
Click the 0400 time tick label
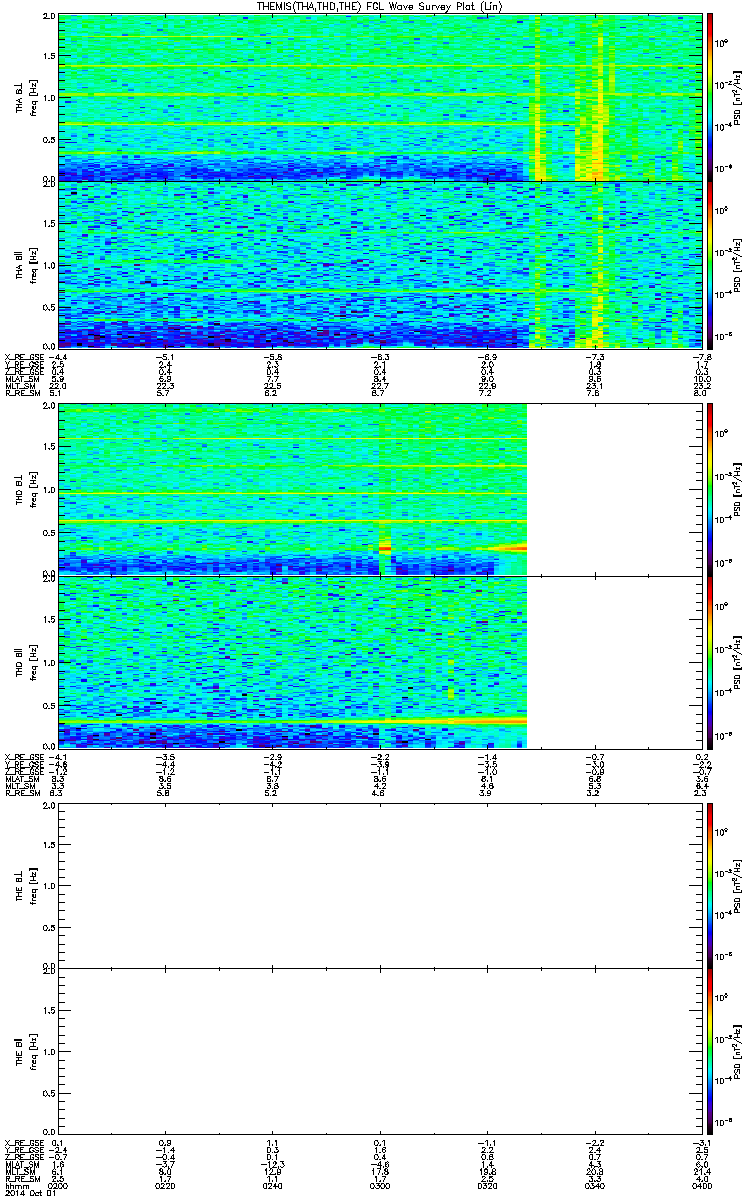701,1186
